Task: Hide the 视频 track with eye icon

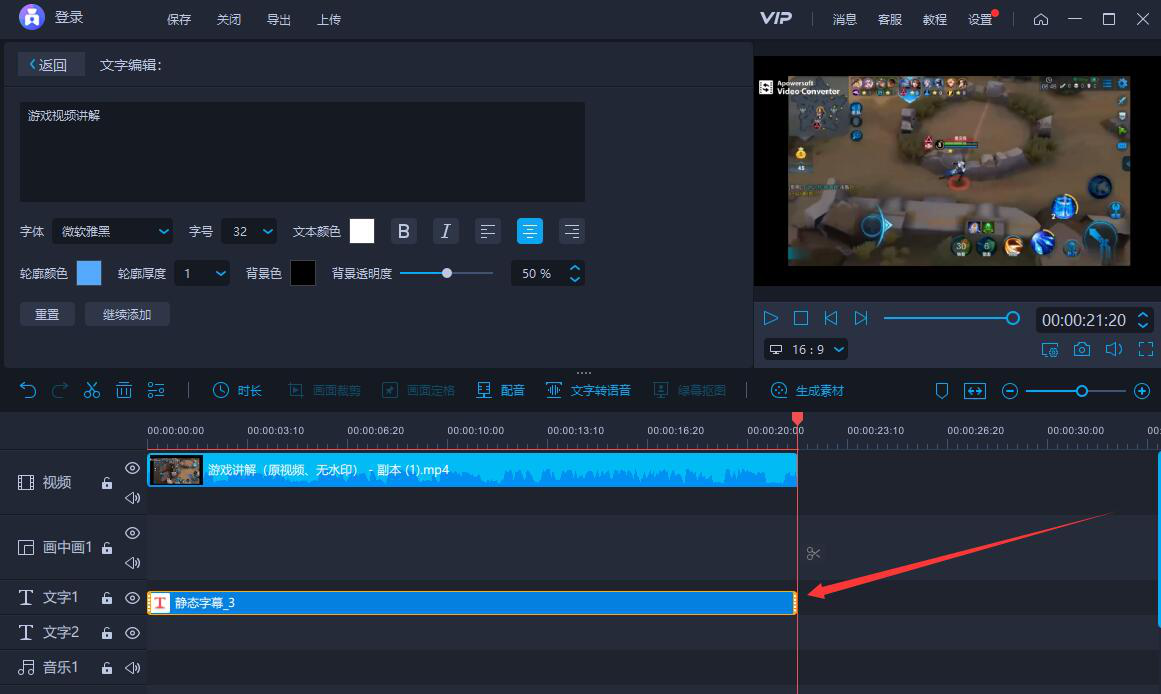Action: pyautogui.click(x=132, y=468)
